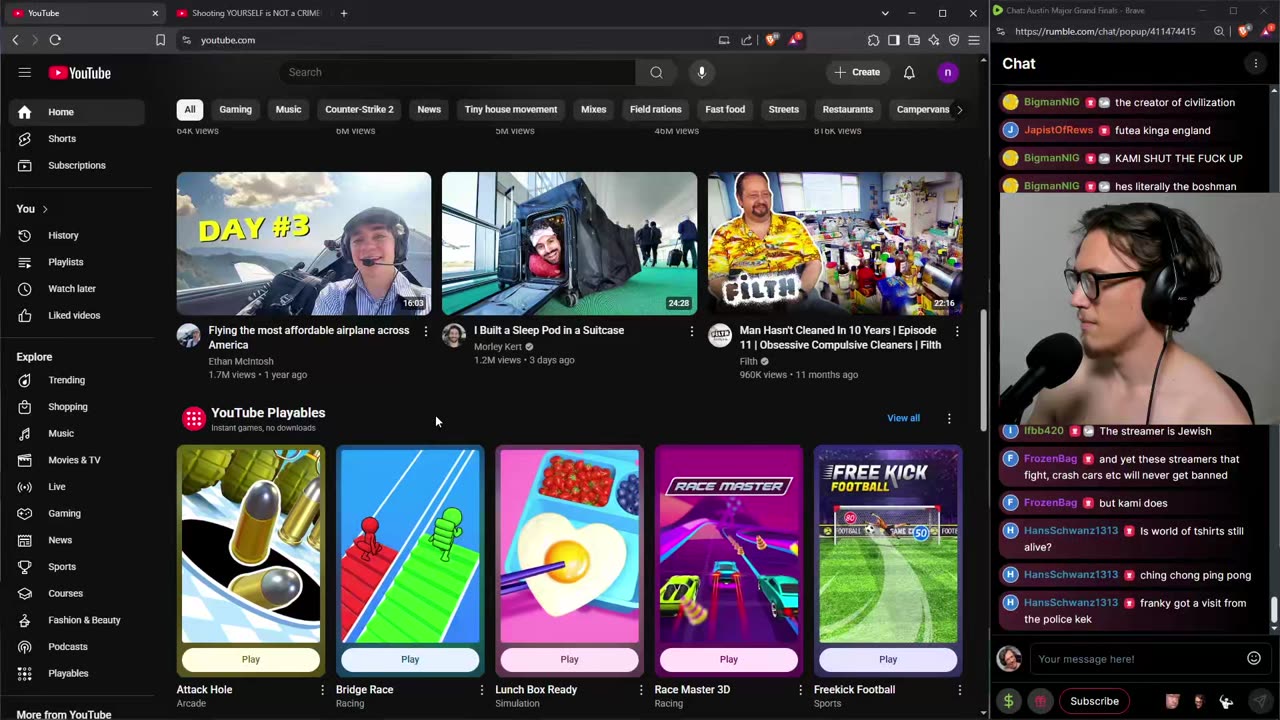Screen dimensions: 1280x720
Task: Click the Create button
Action: click(858, 72)
